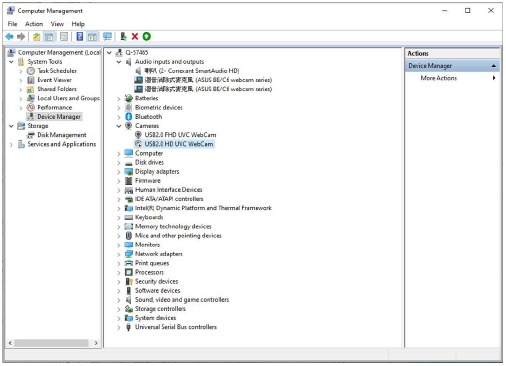The image size is (506, 366).
Task: Click the Forward arrow toolbar icon
Action: point(21,36)
